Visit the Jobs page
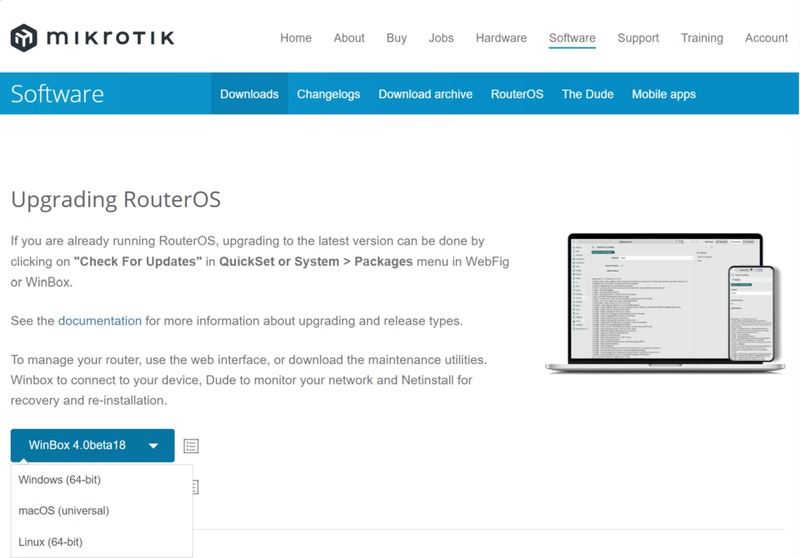 [x=441, y=38]
